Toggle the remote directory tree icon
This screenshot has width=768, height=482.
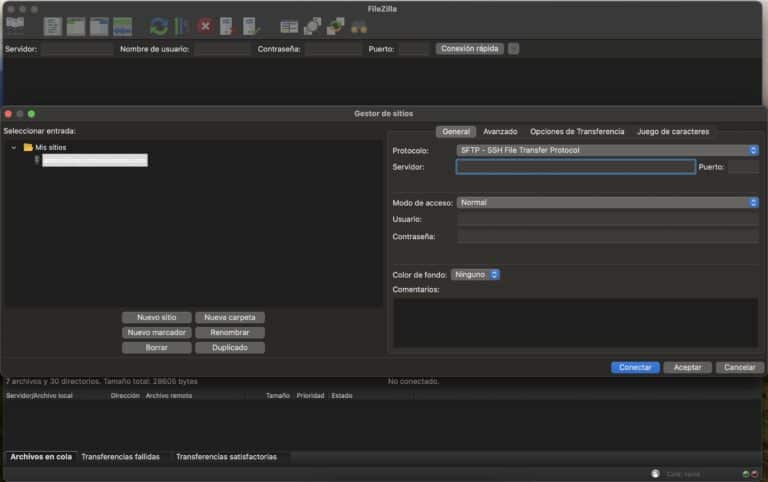point(99,26)
